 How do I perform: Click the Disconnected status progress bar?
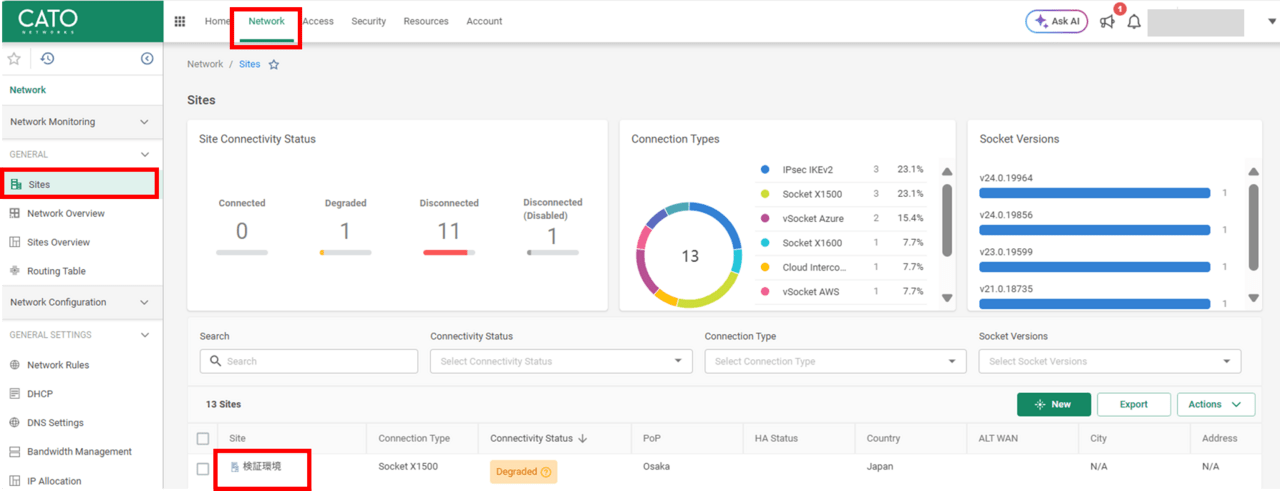pyautogui.click(x=449, y=253)
